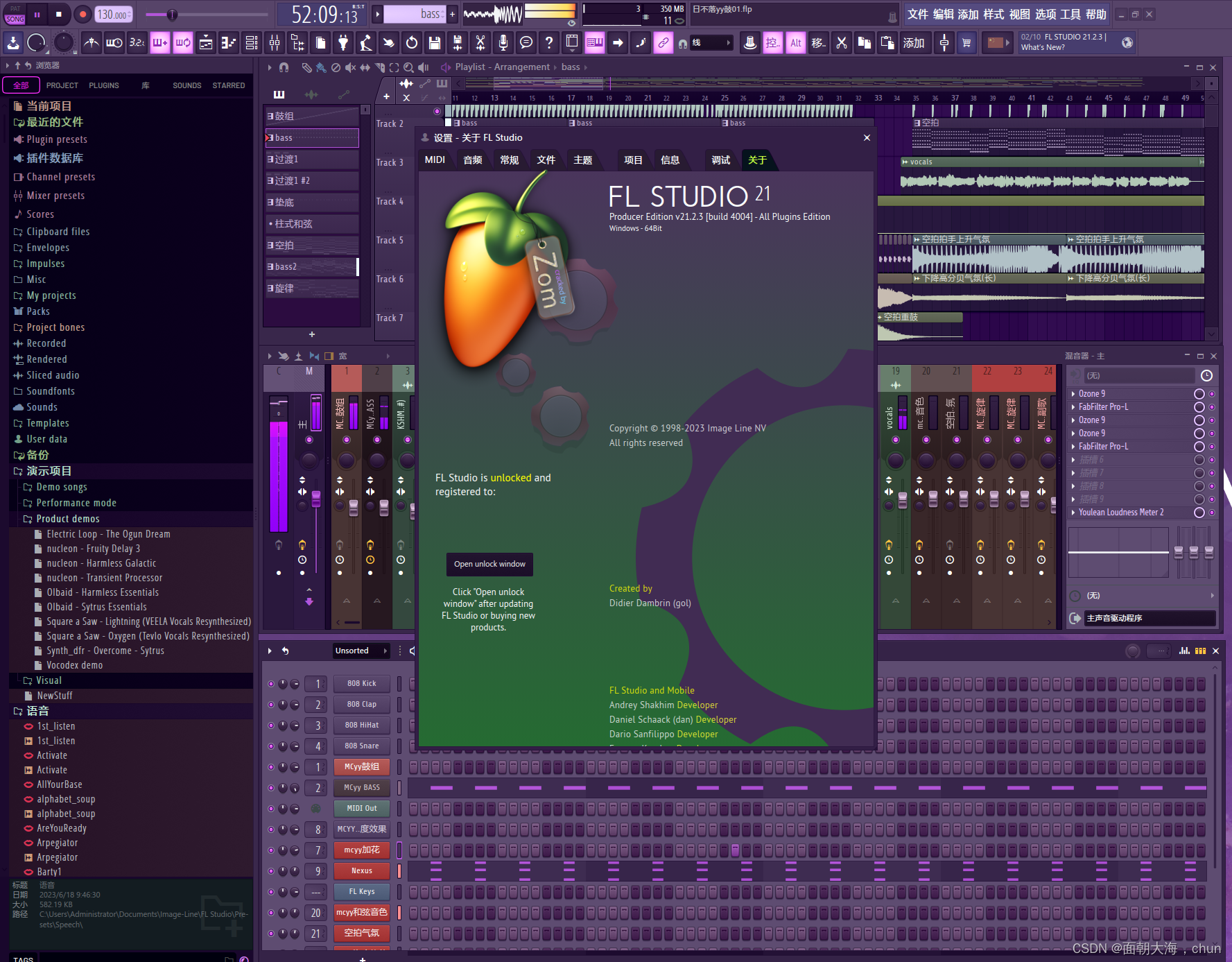This screenshot has height=962, width=1232.
Task: Click the 808 Clap channel button
Action: point(362,705)
